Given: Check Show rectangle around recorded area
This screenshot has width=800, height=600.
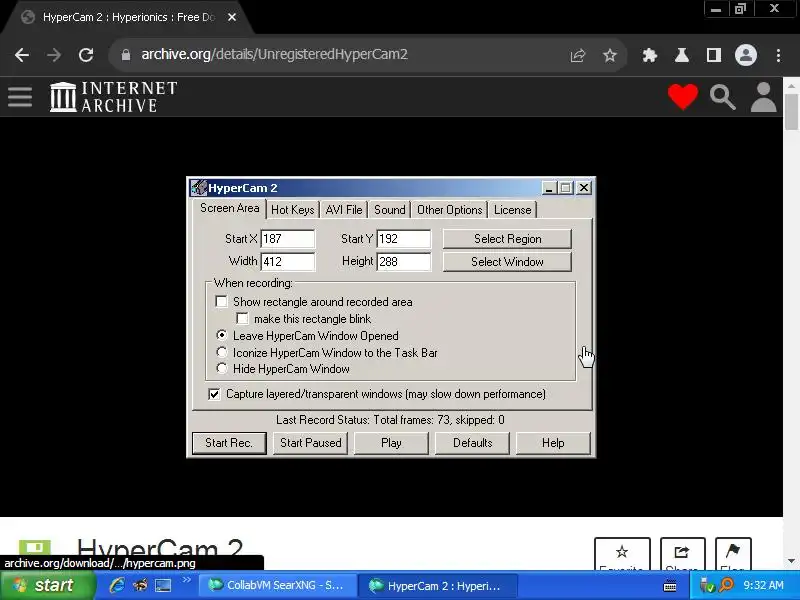Looking at the screenshot, I should point(221,302).
